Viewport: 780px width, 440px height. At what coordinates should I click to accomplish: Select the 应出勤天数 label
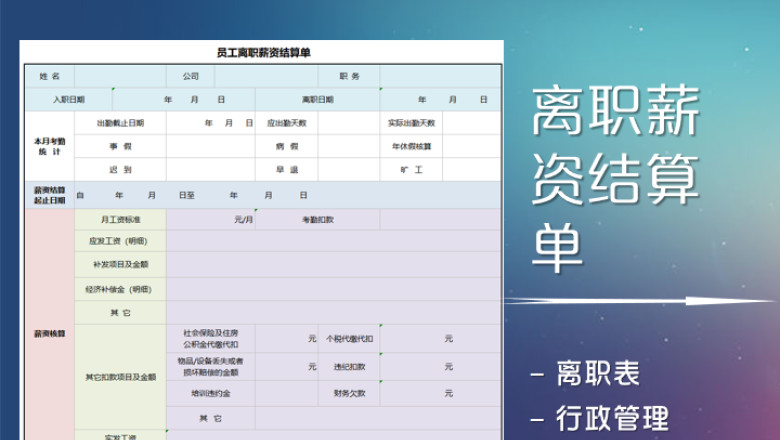(x=287, y=123)
